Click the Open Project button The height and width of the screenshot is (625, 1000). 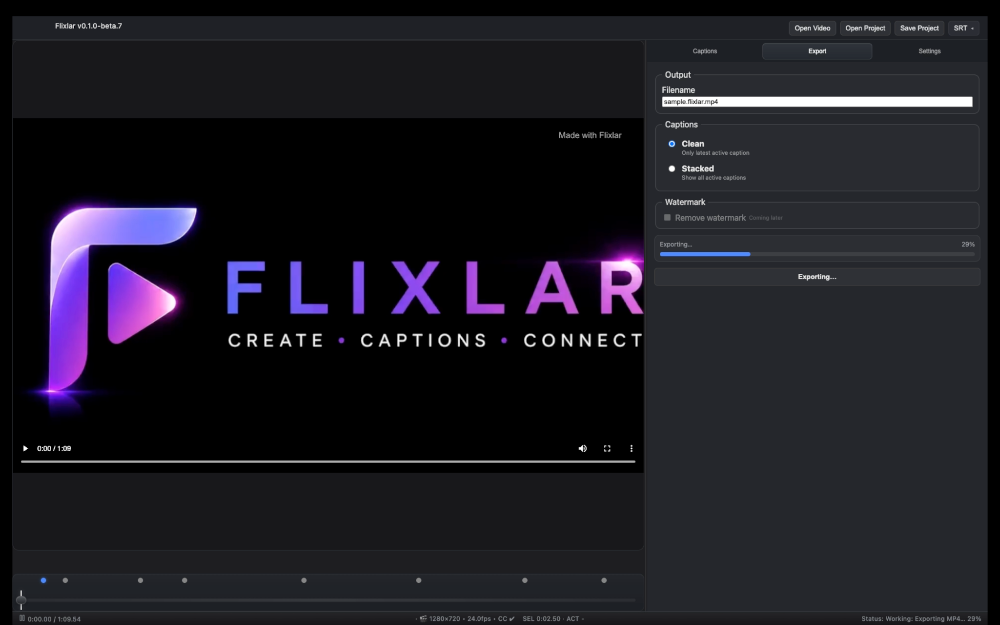[x=865, y=28]
